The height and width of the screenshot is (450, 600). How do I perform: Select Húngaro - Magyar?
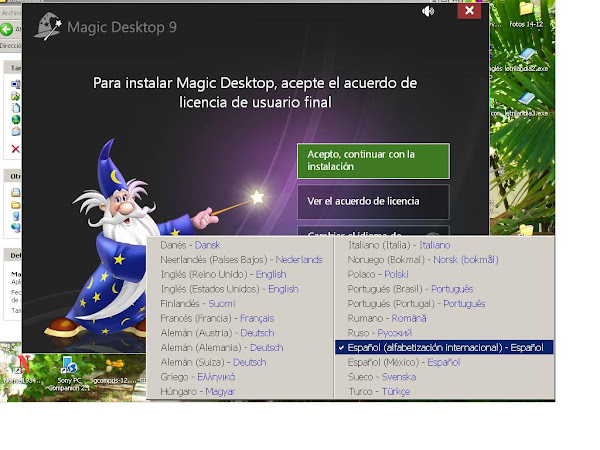click(x=197, y=391)
